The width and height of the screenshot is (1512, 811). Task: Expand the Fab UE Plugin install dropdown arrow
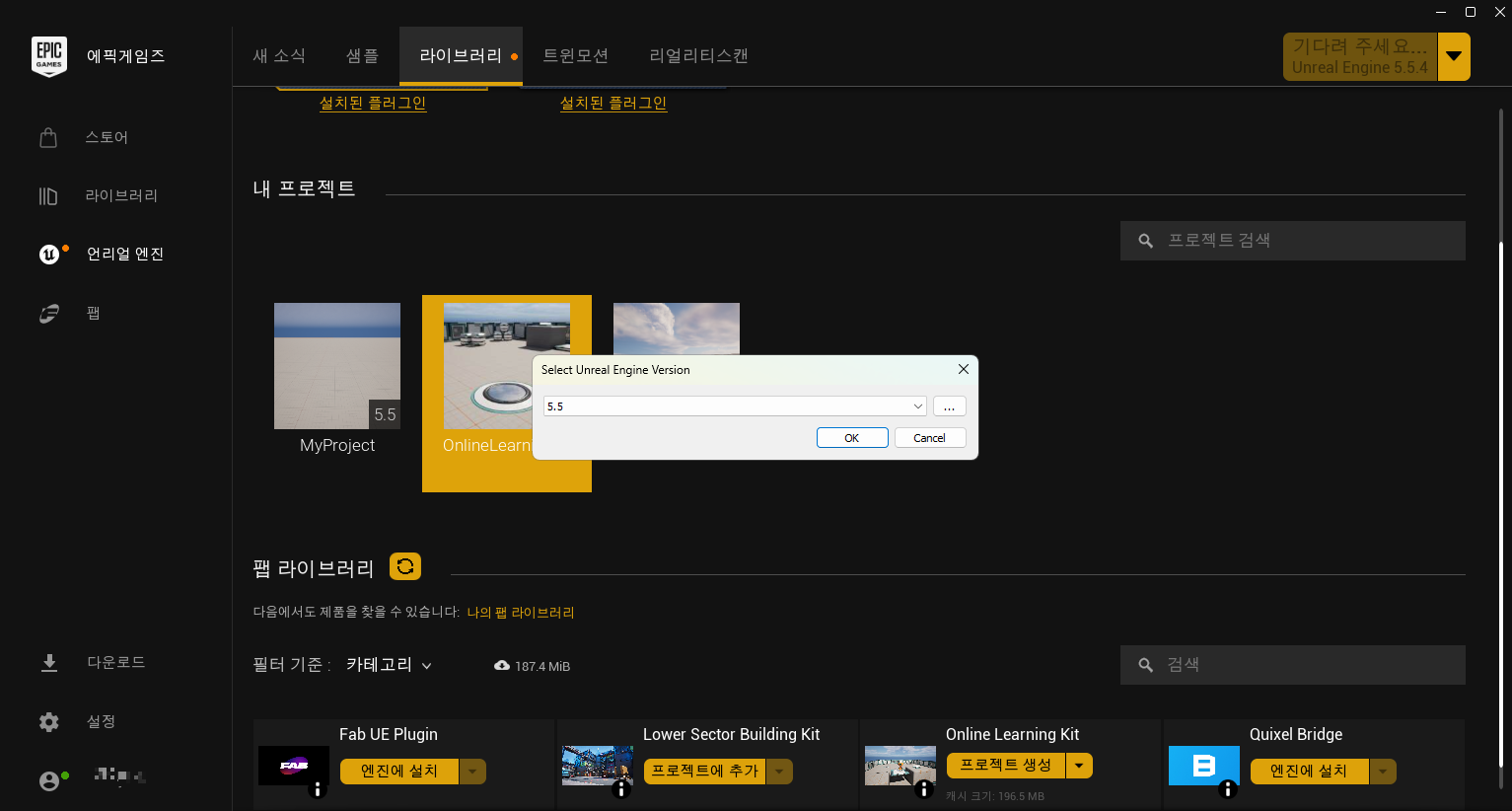point(473,772)
